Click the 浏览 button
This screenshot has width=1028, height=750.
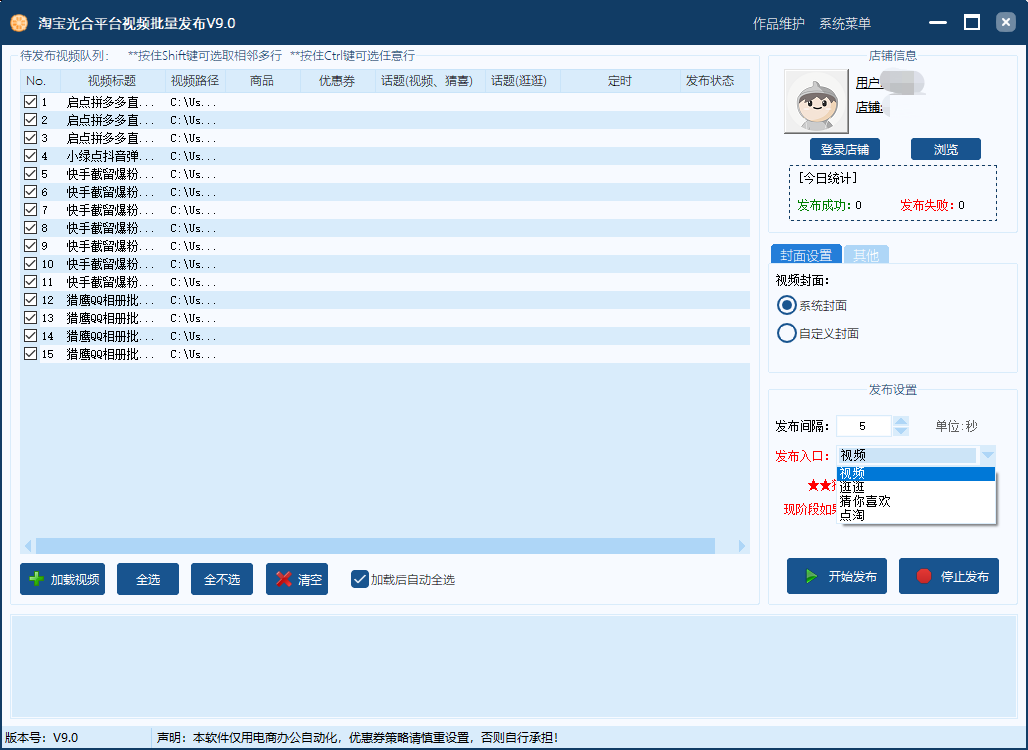tap(945, 149)
